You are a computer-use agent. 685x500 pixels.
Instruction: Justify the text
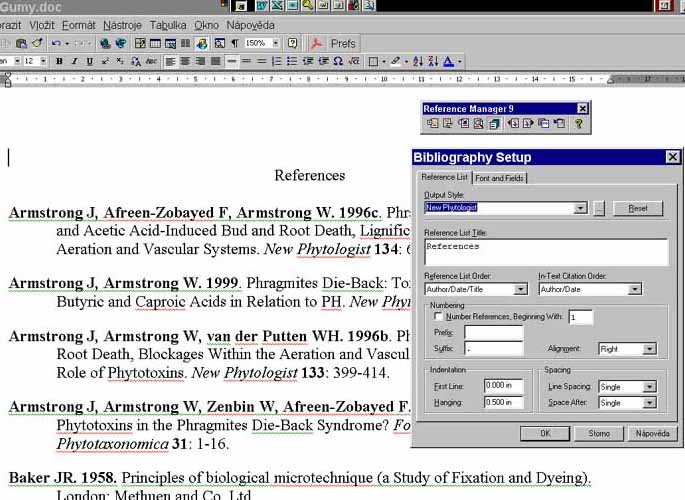[x=215, y=61]
